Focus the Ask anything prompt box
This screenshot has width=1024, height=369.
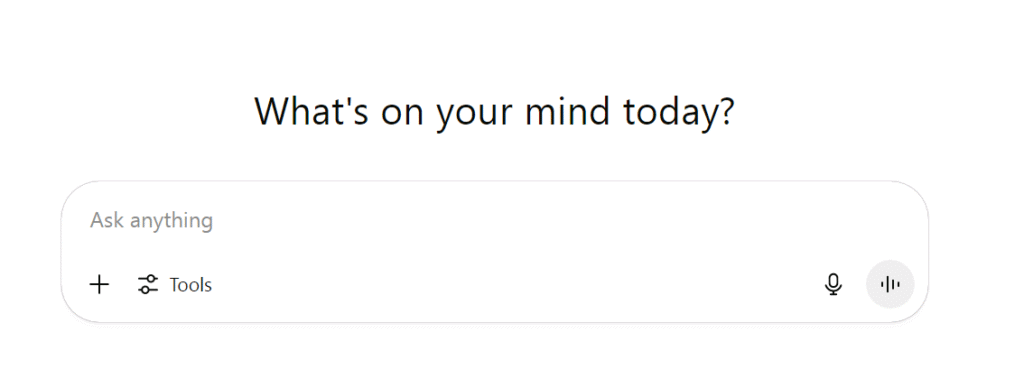click(x=494, y=221)
